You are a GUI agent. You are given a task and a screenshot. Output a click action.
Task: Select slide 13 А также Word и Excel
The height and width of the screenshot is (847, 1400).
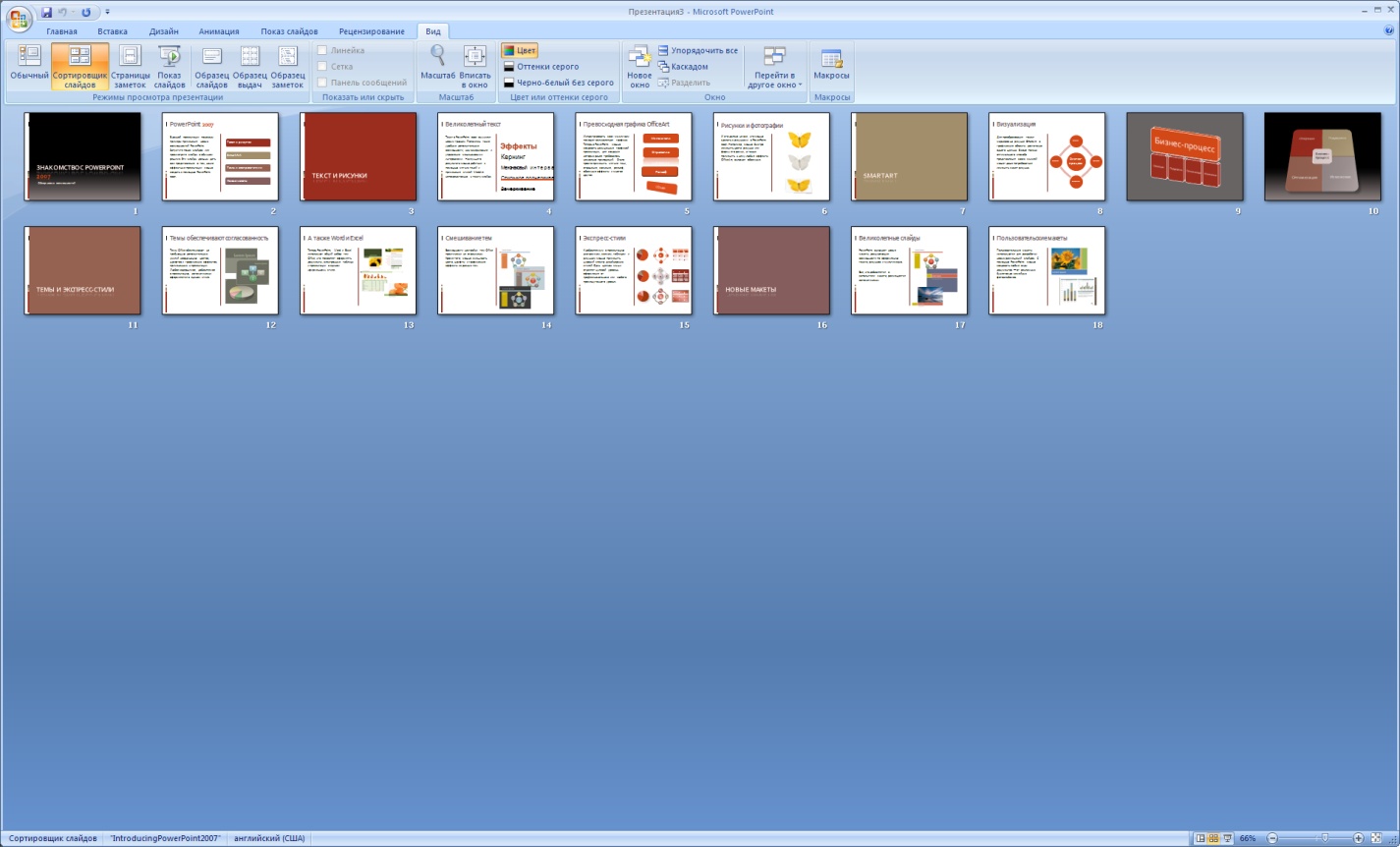coord(358,270)
